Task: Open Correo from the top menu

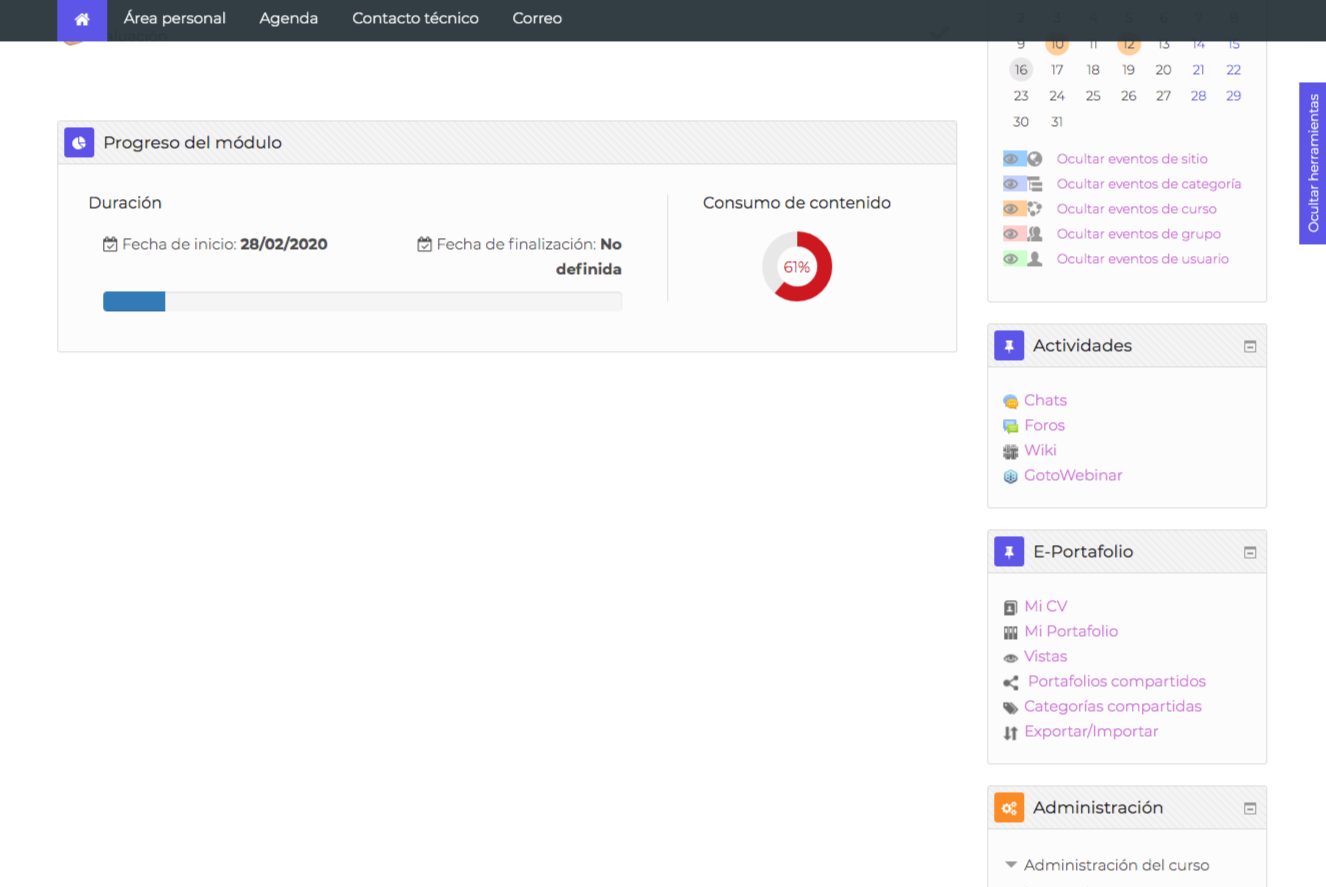Action: pos(537,19)
